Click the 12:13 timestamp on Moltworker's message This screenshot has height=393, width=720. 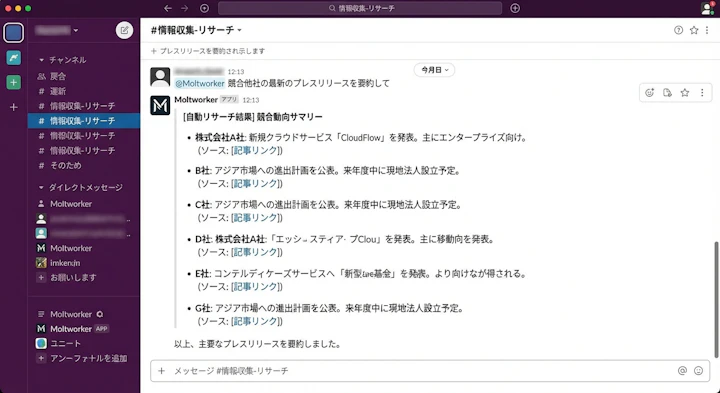tap(251, 100)
